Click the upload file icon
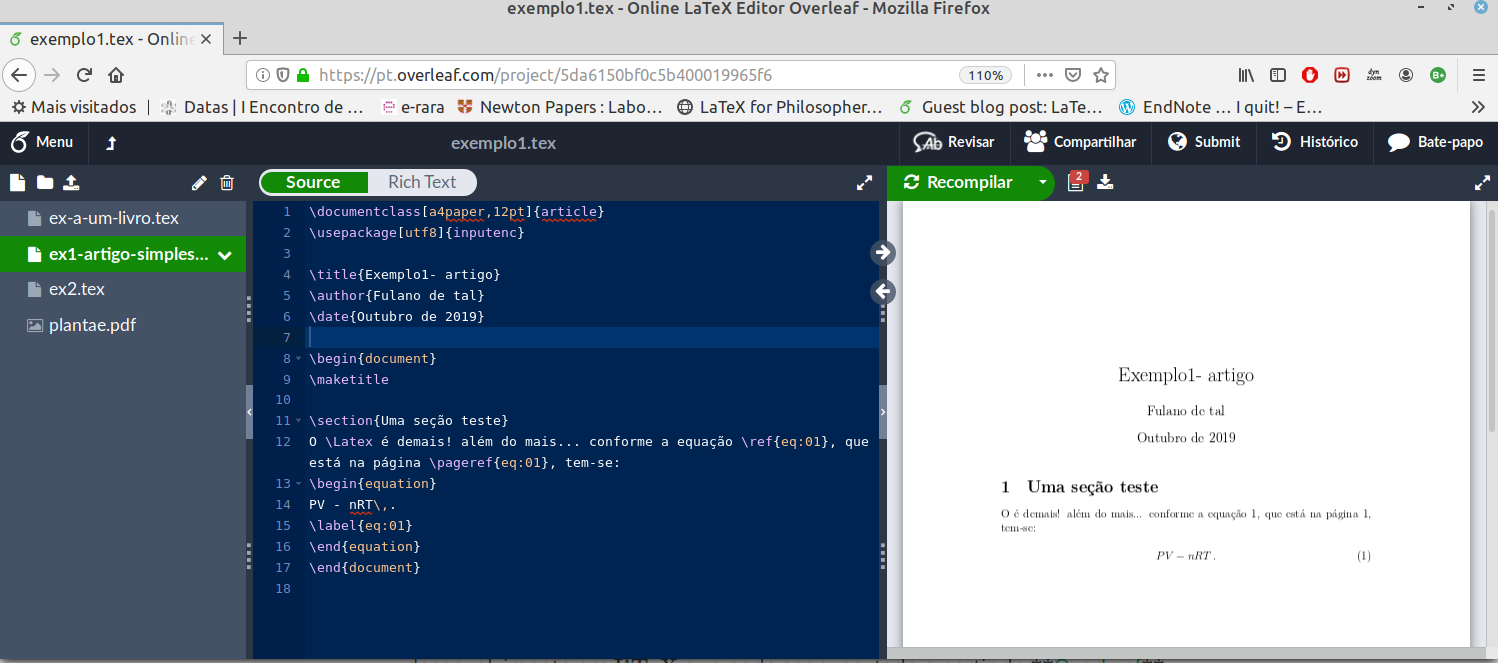1498x663 pixels. [71, 182]
